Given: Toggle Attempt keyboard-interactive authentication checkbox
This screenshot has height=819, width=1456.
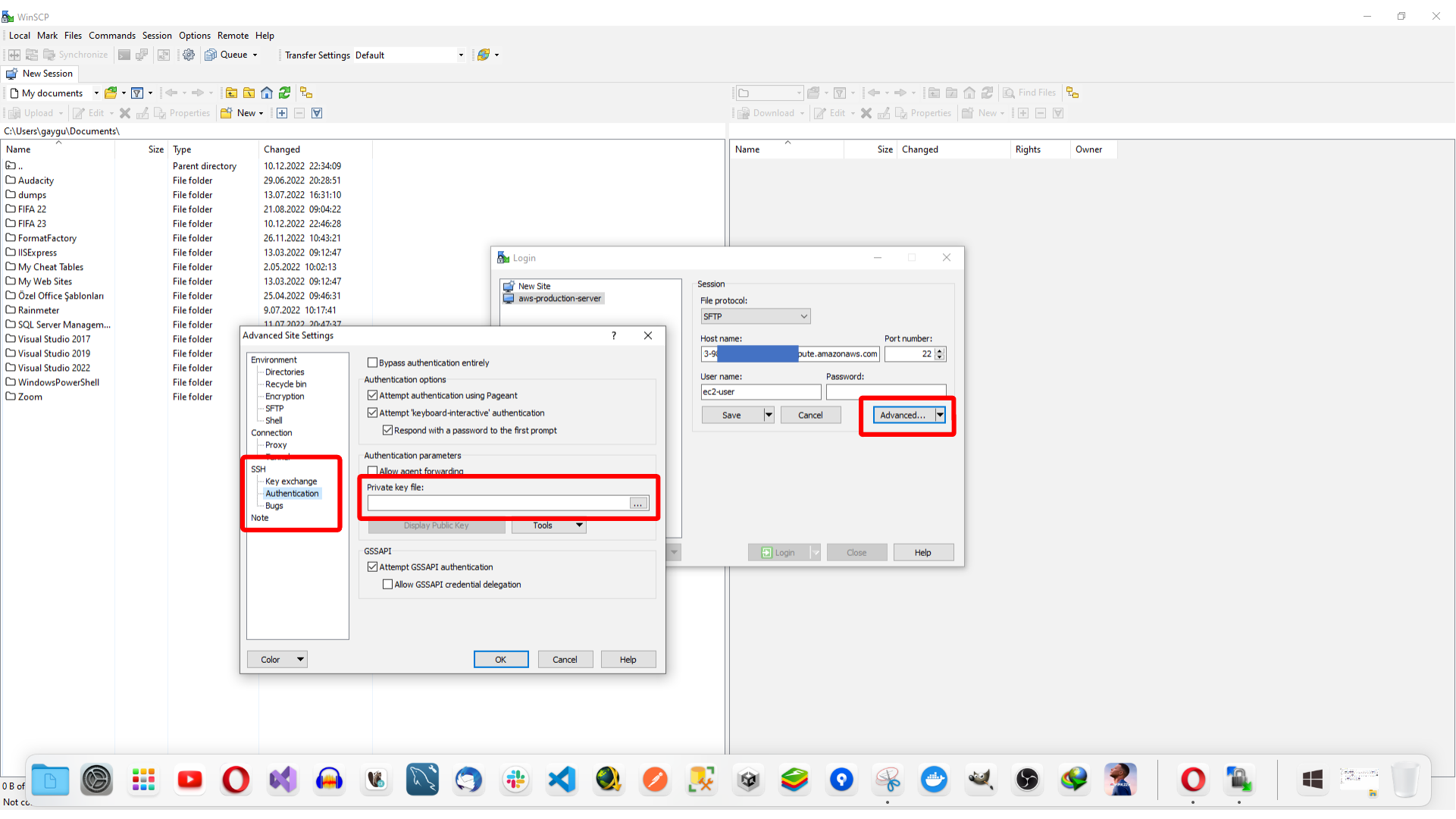Looking at the screenshot, I should pyautogui.click(x=372, y=413).
